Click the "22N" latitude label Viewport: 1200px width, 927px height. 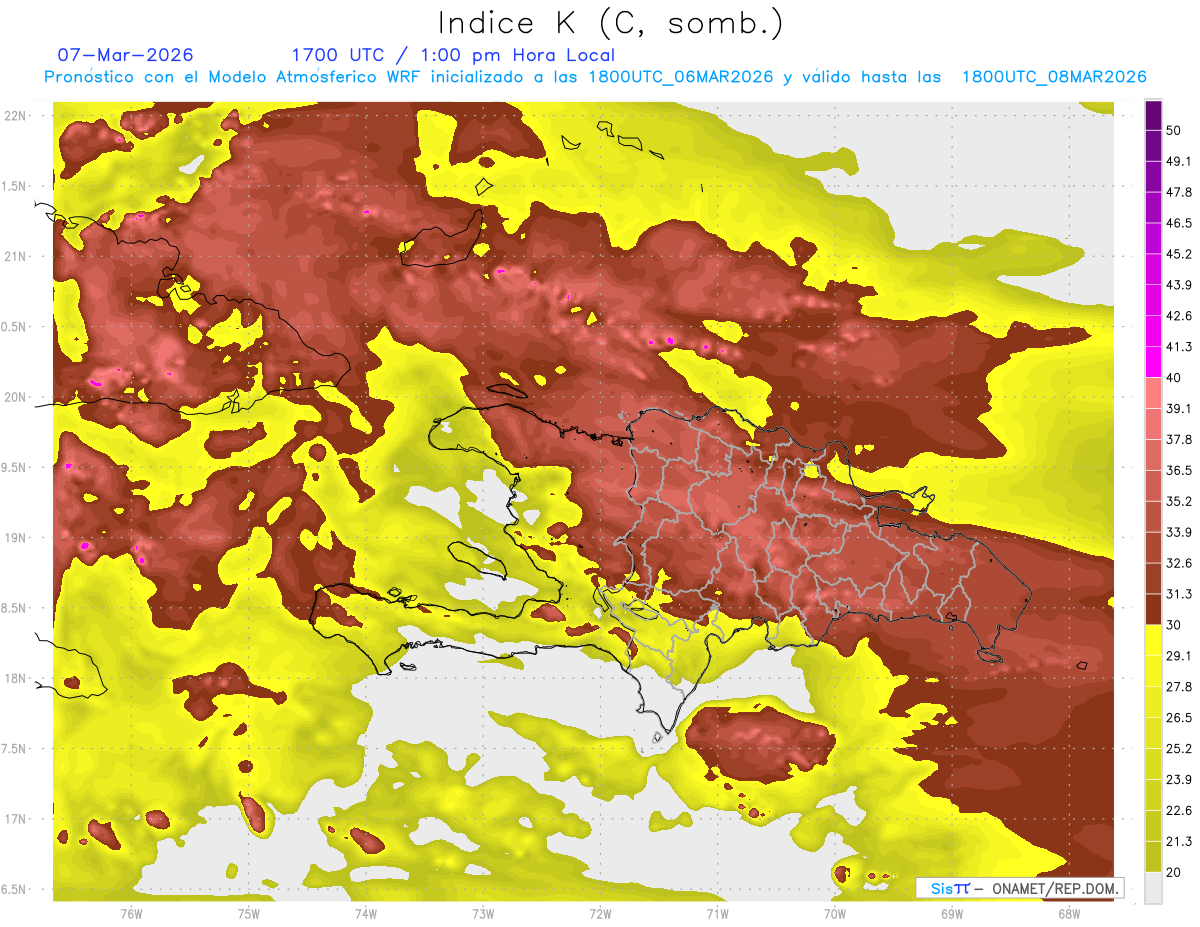[x=15, y=115]
